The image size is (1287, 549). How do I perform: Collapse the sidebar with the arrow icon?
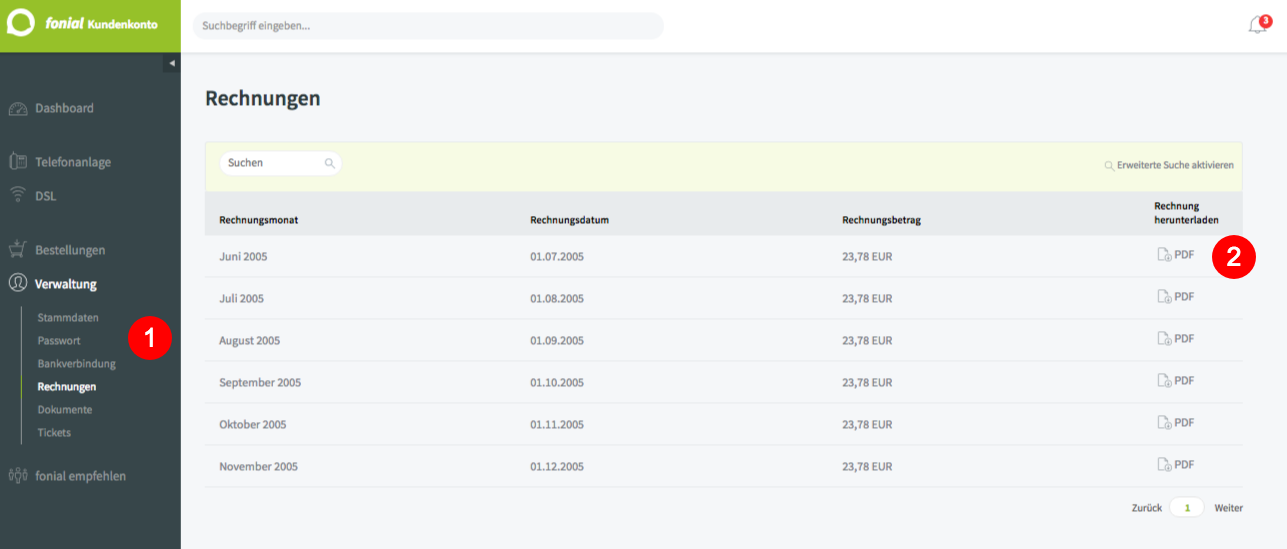(x=171, y=63)
